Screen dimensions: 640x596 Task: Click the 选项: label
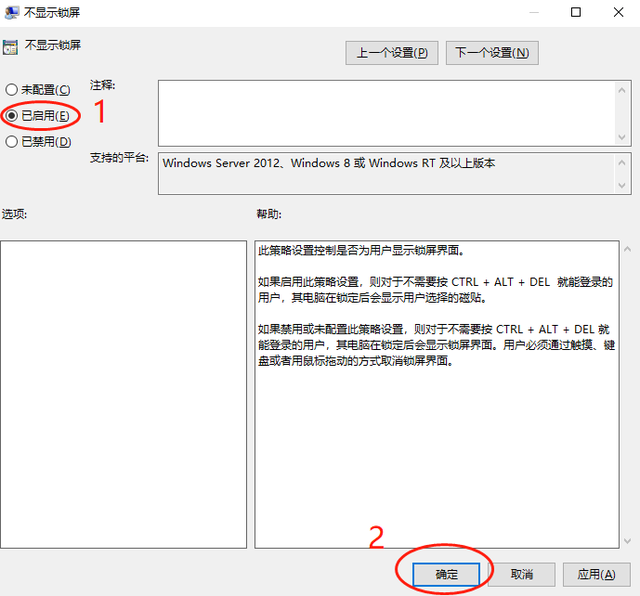14,213
